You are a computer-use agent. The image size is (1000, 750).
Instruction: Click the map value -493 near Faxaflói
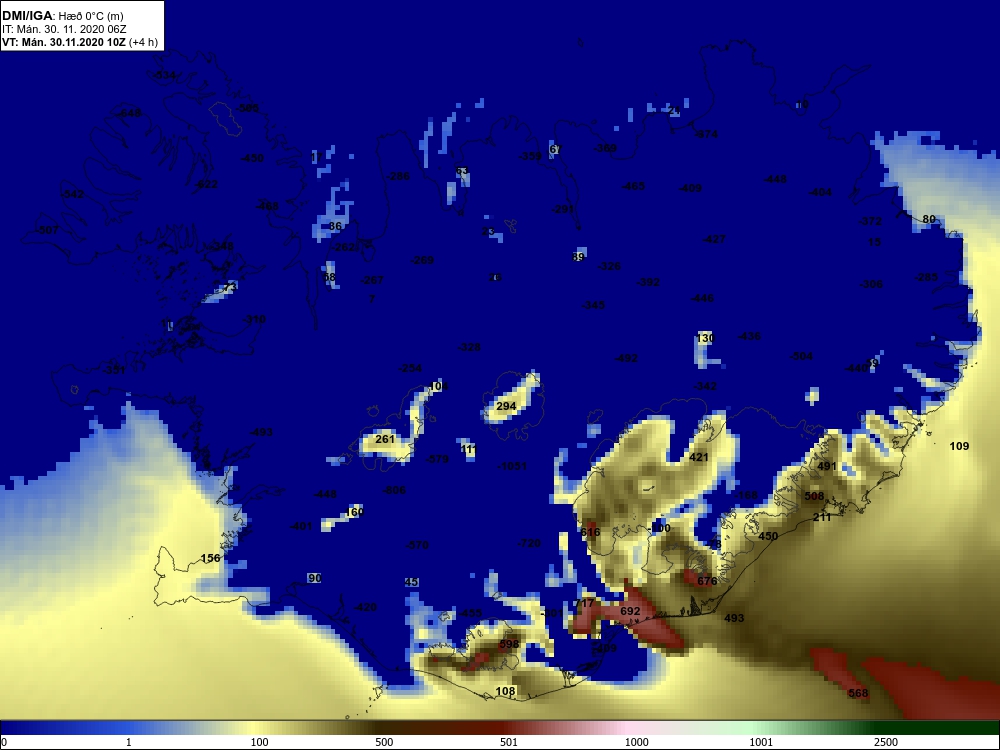click(261, 432)
